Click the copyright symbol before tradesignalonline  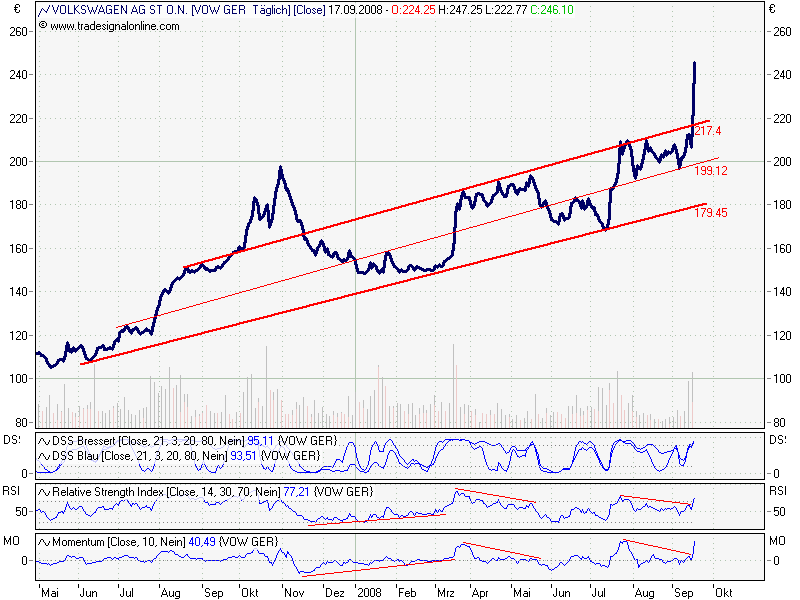click(x=43, y=25)
